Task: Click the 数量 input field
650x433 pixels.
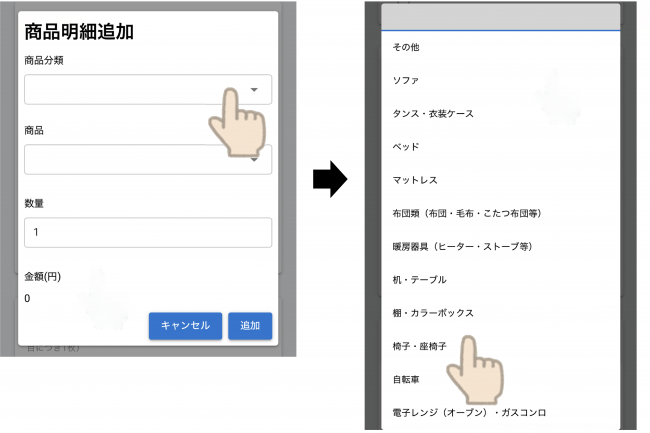Action: click(148, 232)
